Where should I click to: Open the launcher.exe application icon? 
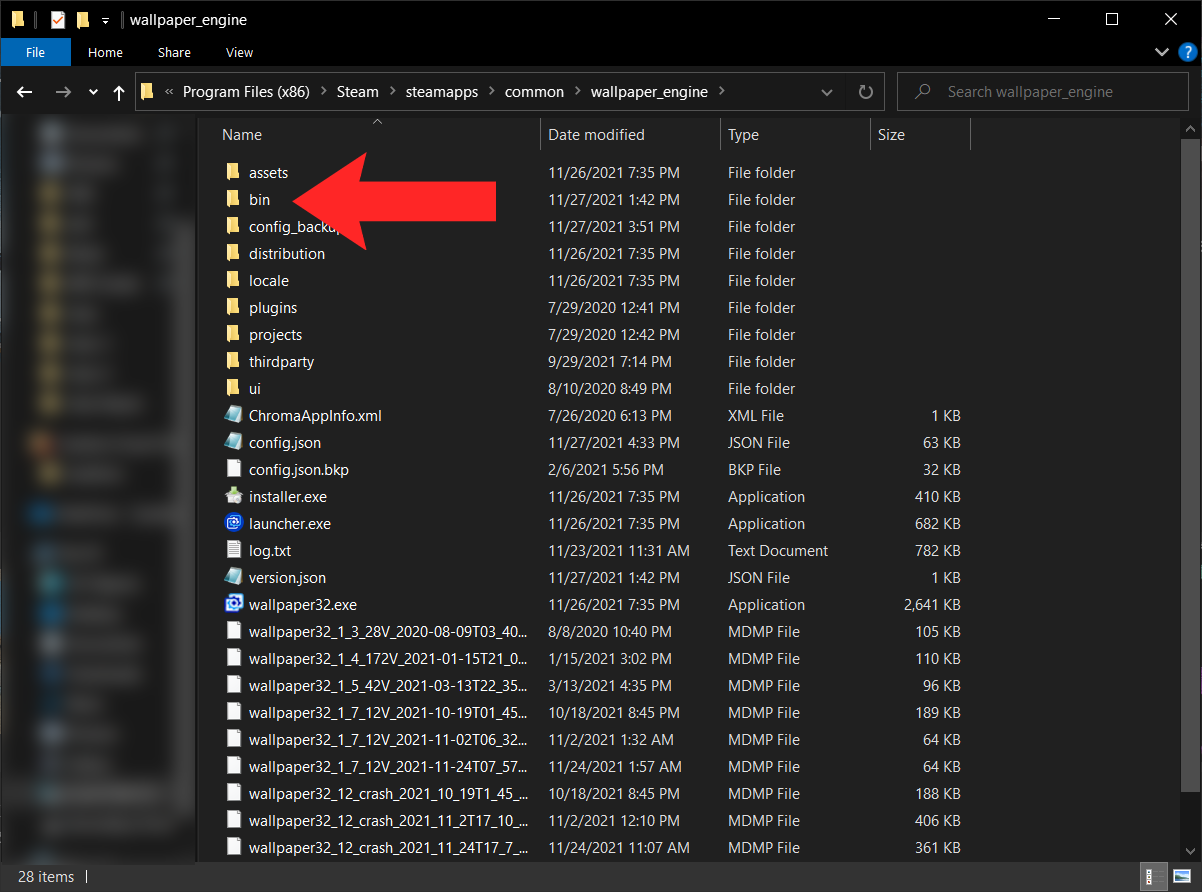[233, 523]
